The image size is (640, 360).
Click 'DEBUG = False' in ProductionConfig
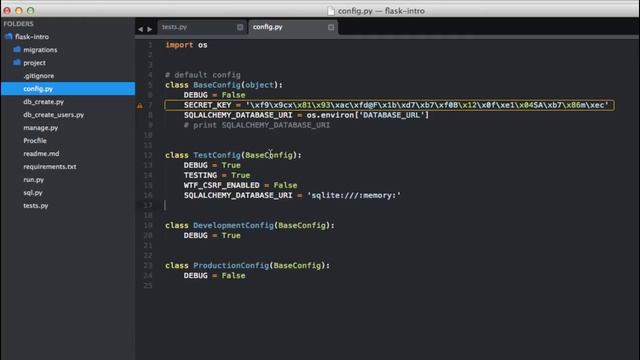click(214, 276)
